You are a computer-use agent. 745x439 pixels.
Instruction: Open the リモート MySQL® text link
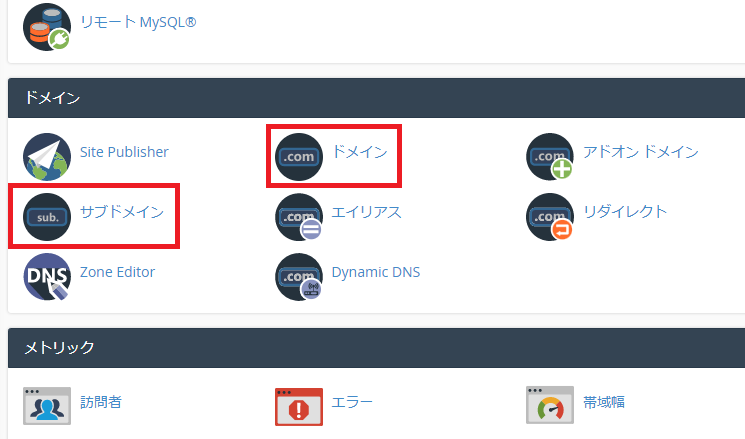point(138,22)
